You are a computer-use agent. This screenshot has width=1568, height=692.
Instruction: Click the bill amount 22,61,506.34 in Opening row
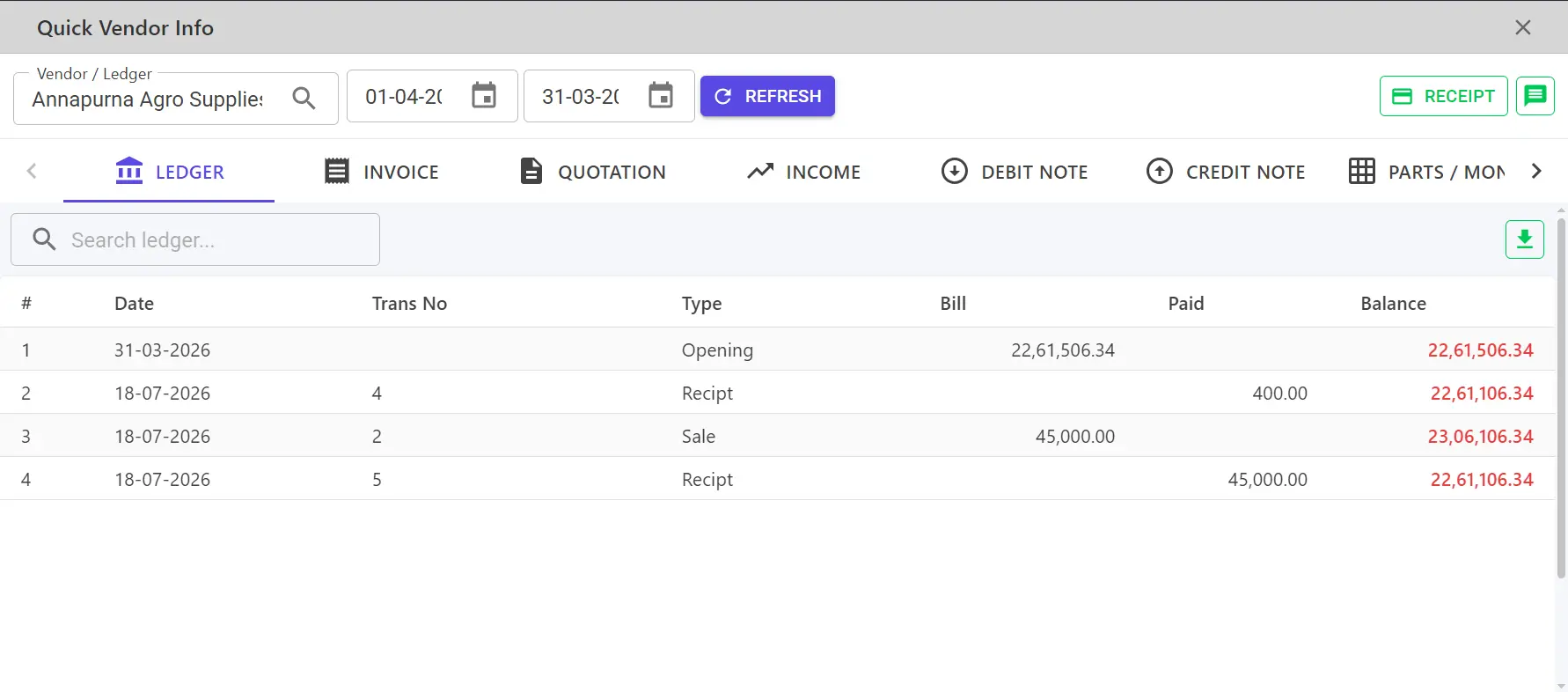point(1063,350)
